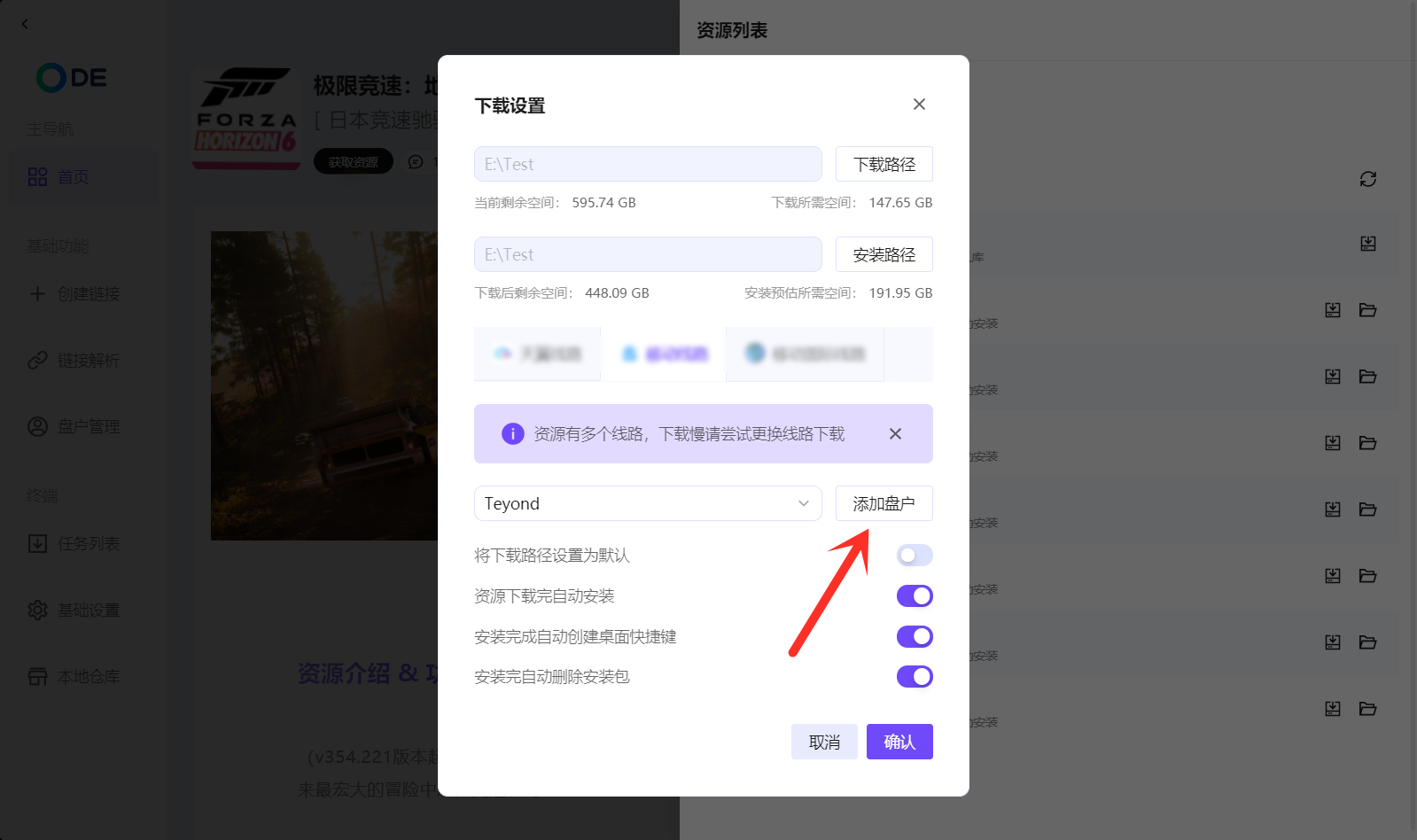This screenshot has width=1417, height=840.
Task: Go back using the top-left arrow
Action: (25, 24)
